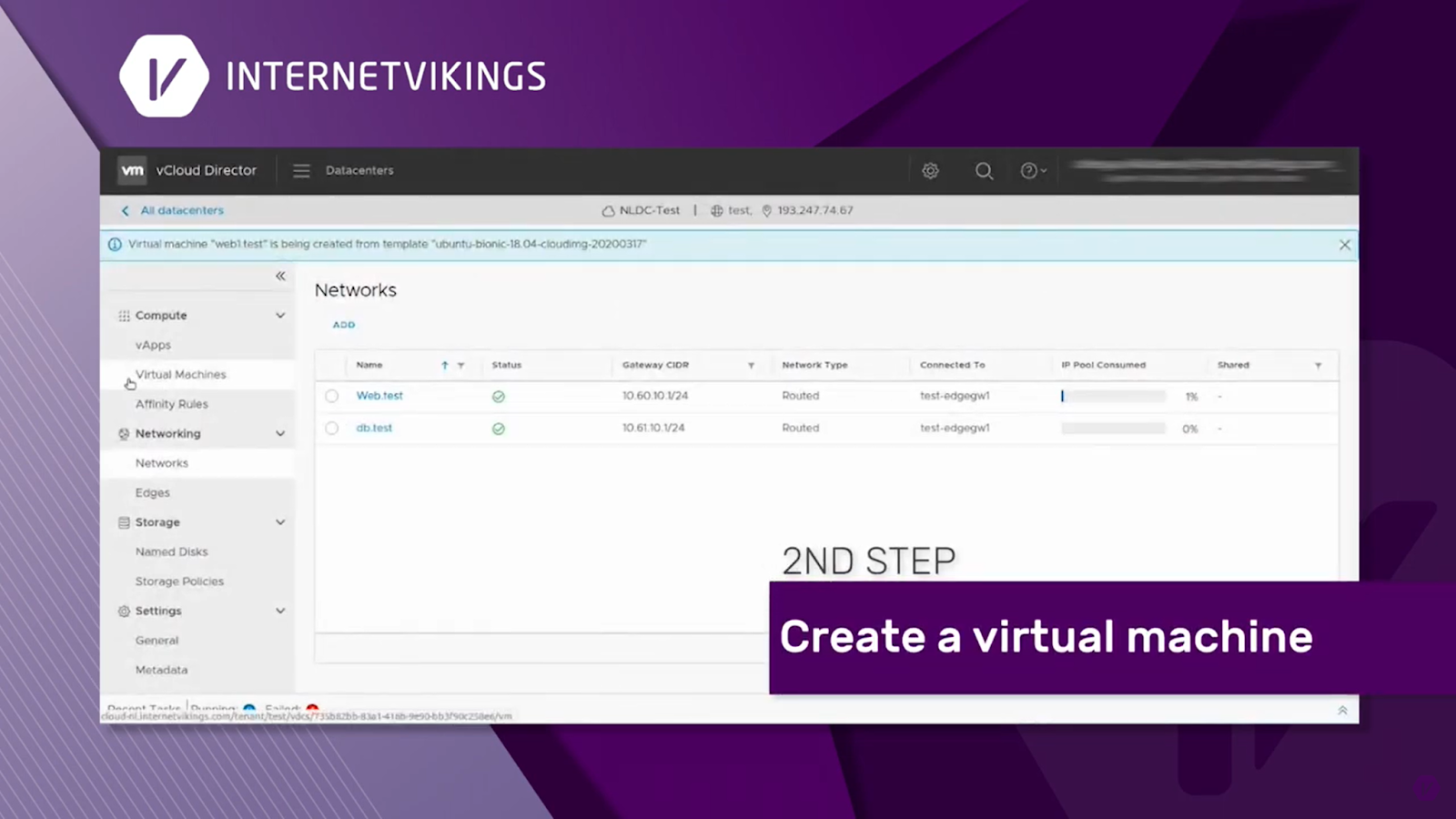
Task: Click the vCloud Director product name
Action: [x=207, y=170]
